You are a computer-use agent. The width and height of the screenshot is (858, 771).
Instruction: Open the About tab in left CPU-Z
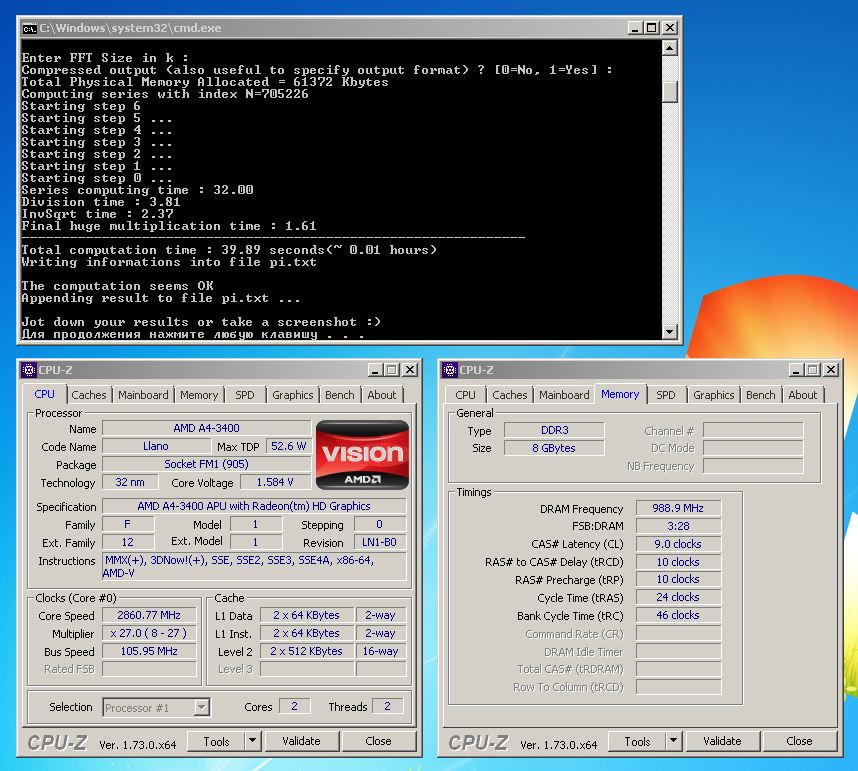(x=381, y=395)
